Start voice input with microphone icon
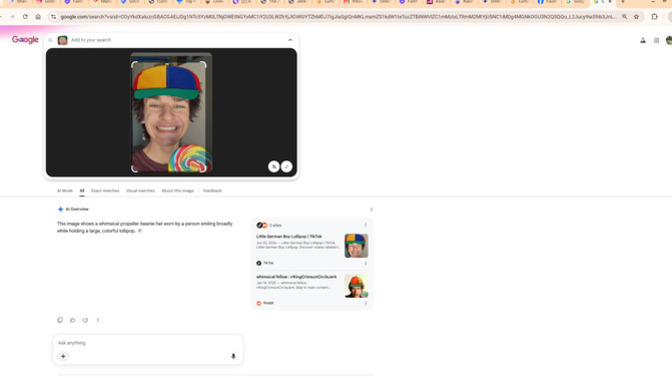This screenshot has height=378, width=672. [x=233, y=356]
